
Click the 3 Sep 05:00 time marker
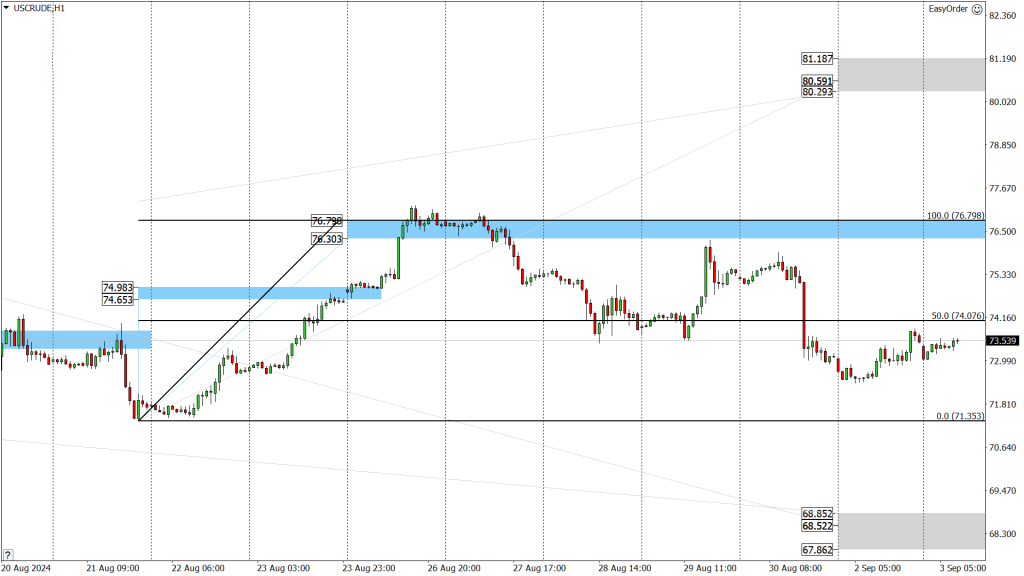tap(963, 568)
